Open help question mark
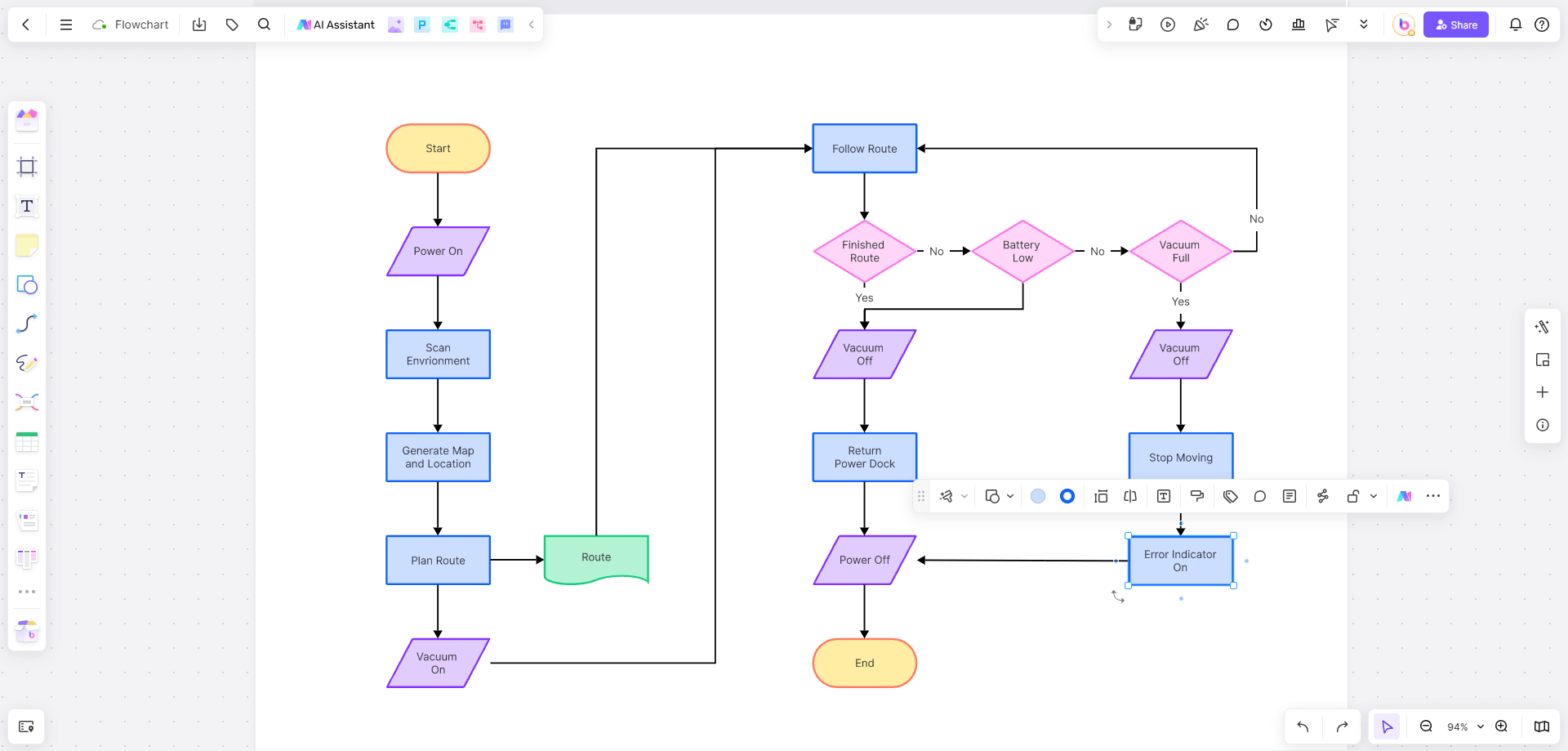Screen dimensions: 1568x751 coord(1542,25)
